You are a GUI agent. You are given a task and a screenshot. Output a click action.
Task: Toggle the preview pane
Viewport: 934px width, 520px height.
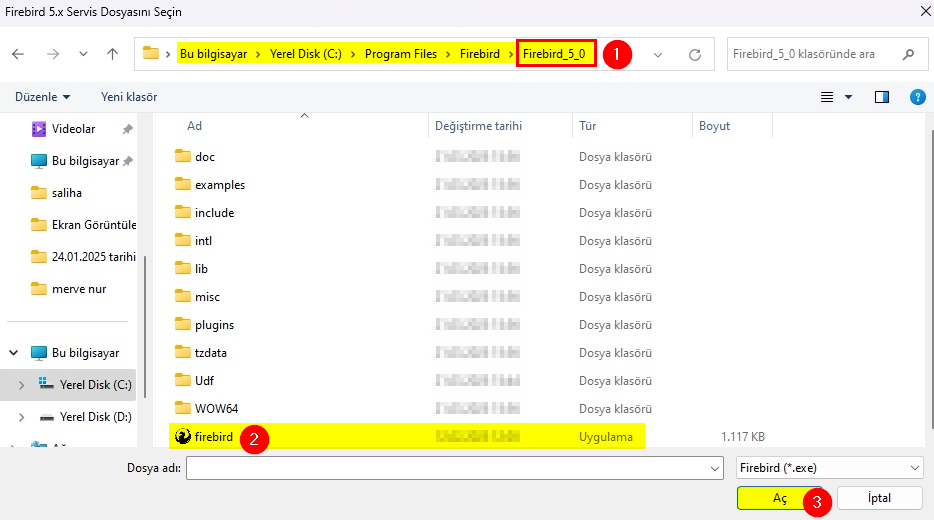click(x=882, y=97)
